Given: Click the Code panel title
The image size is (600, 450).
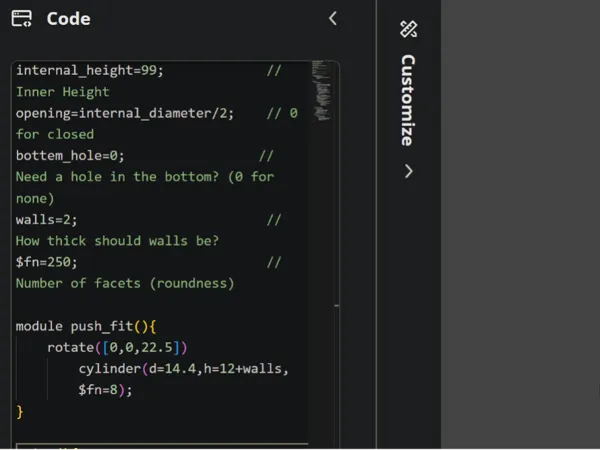Looking at the screenshot, I should point(68,19).
